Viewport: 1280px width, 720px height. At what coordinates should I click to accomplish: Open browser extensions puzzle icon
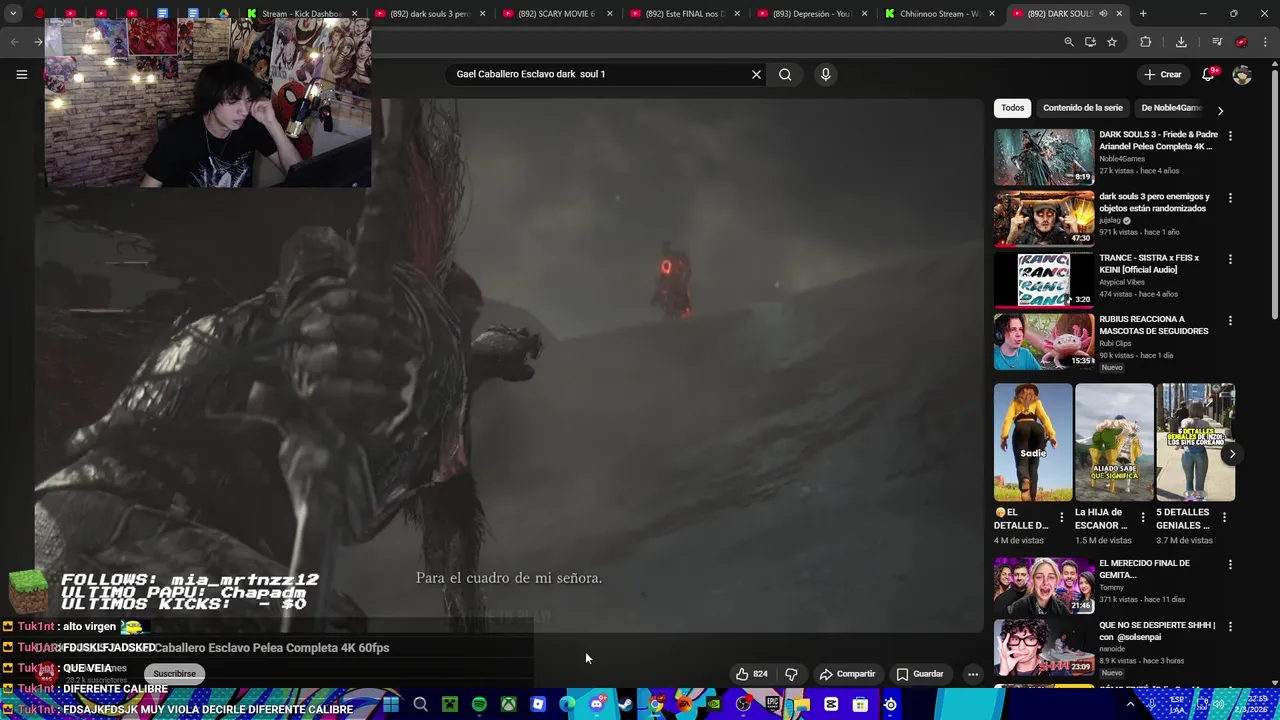(1146, 42)
